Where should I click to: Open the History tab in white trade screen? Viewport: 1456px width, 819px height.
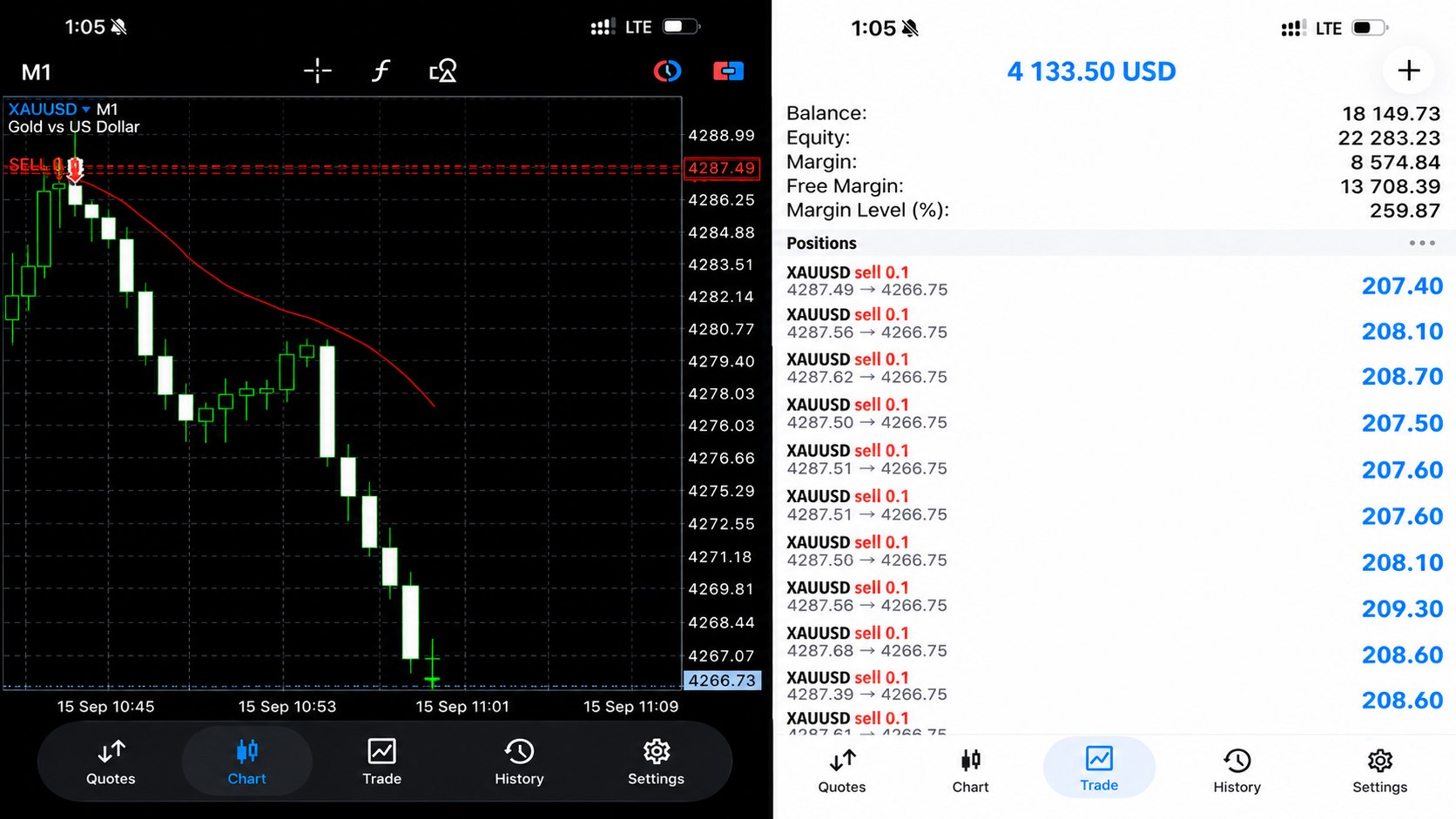(x=1237, y=771)
